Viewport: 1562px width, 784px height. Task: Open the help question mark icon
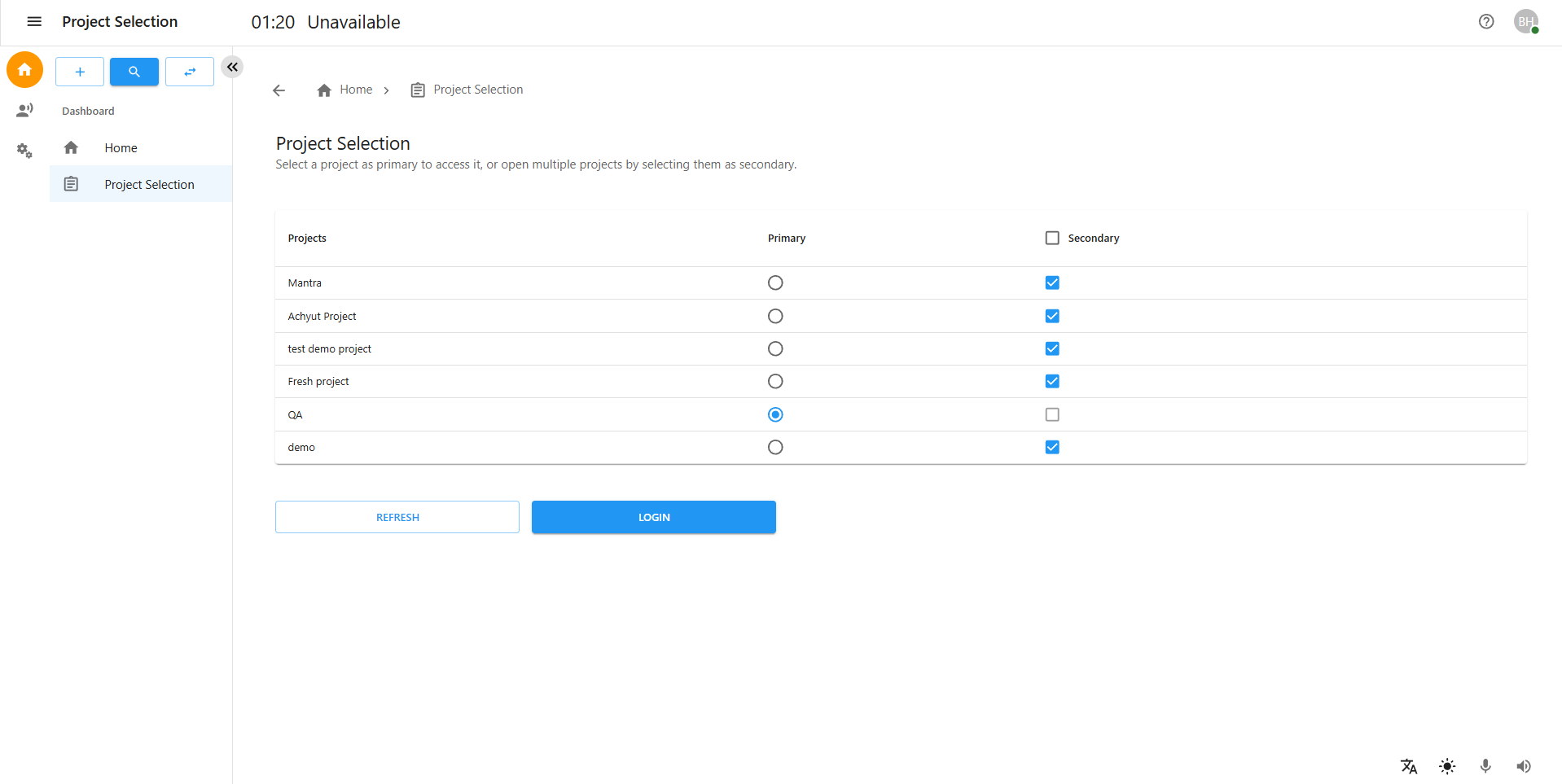[x=1486, y=22]
